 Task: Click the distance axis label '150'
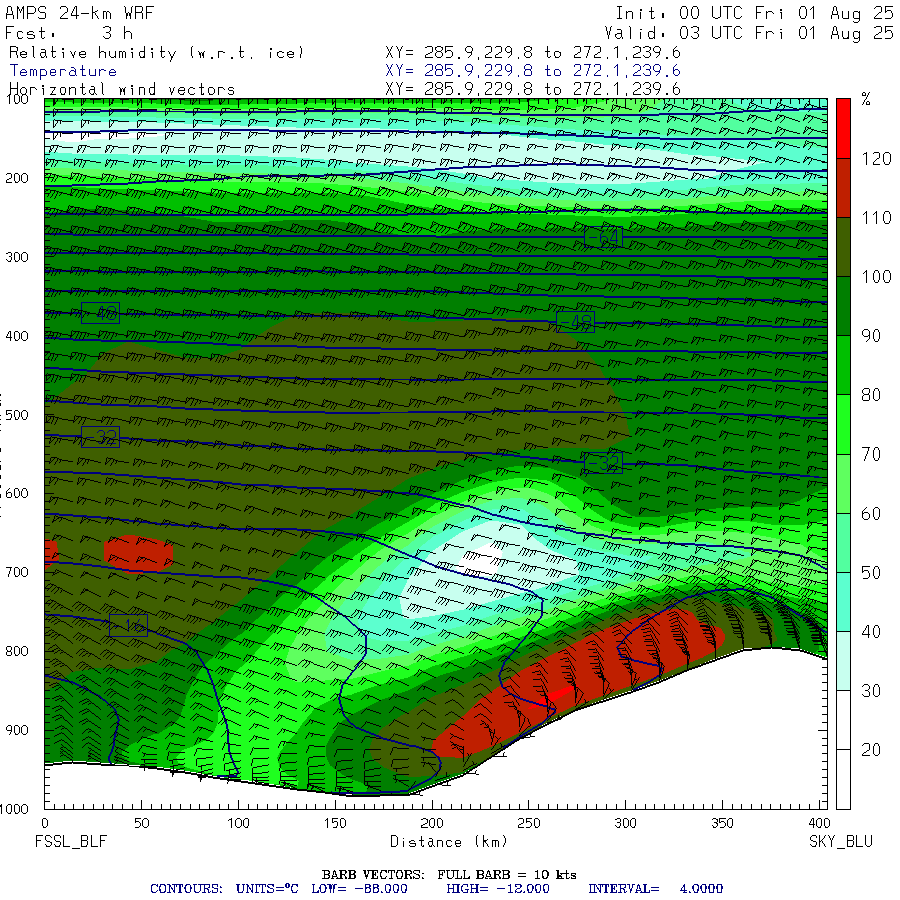(335, 824)
